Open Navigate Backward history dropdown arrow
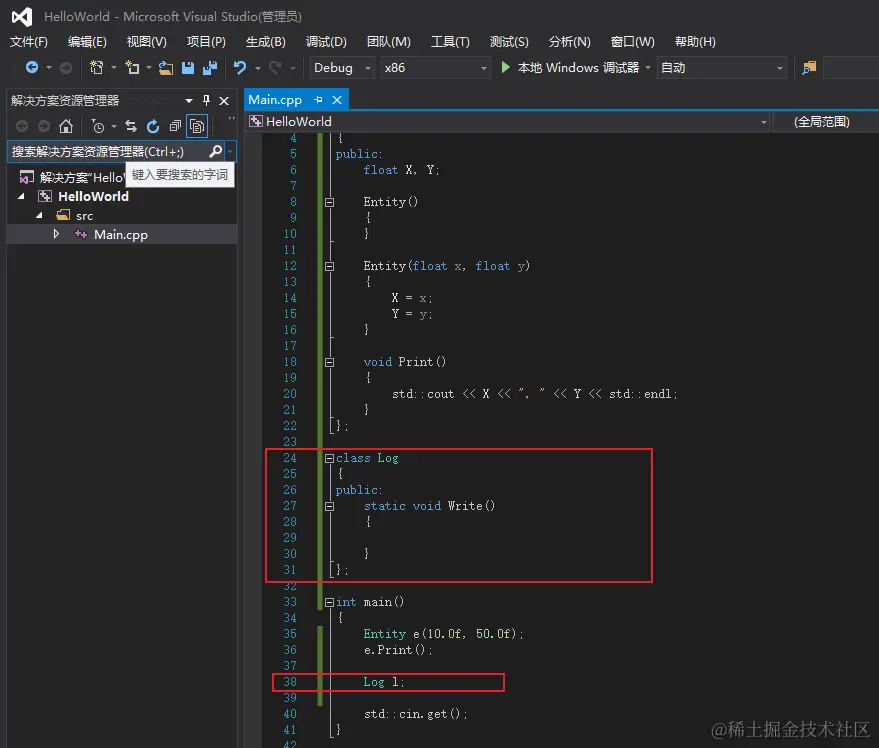Screen dimensions: 879x748 (49, 68)
